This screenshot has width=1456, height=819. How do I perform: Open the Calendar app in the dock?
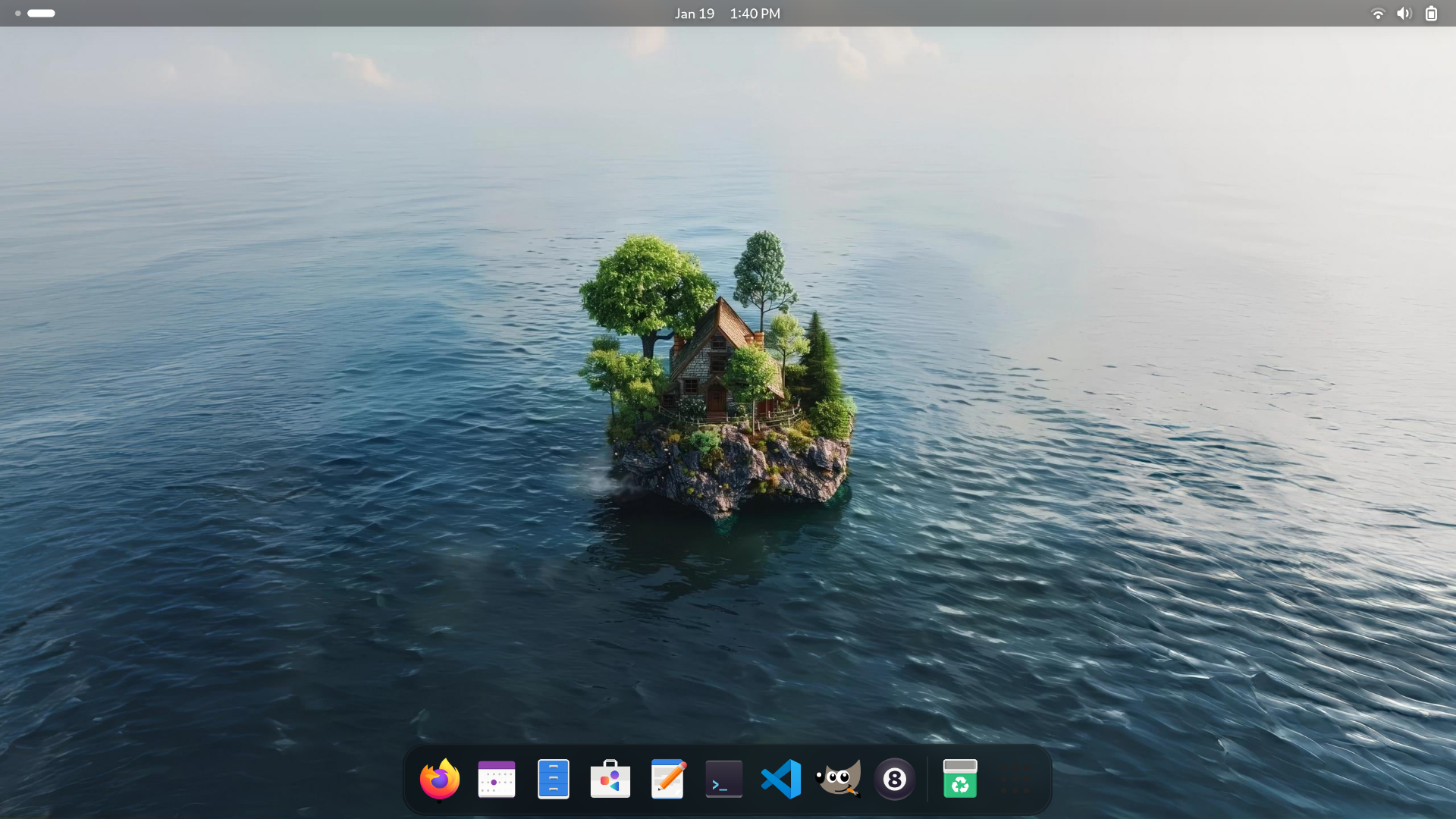[497, 779]
